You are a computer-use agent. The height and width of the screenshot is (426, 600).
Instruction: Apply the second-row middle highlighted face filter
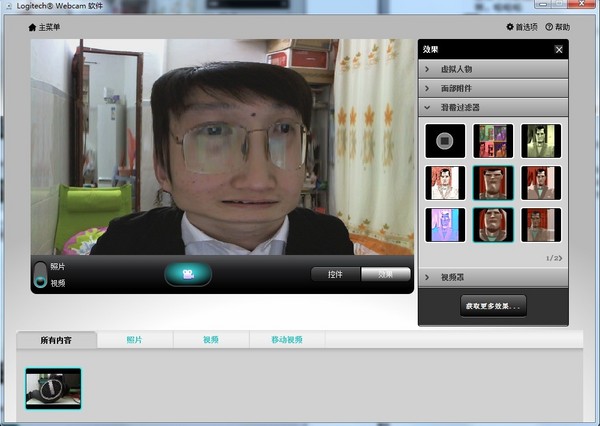(492, 183)
